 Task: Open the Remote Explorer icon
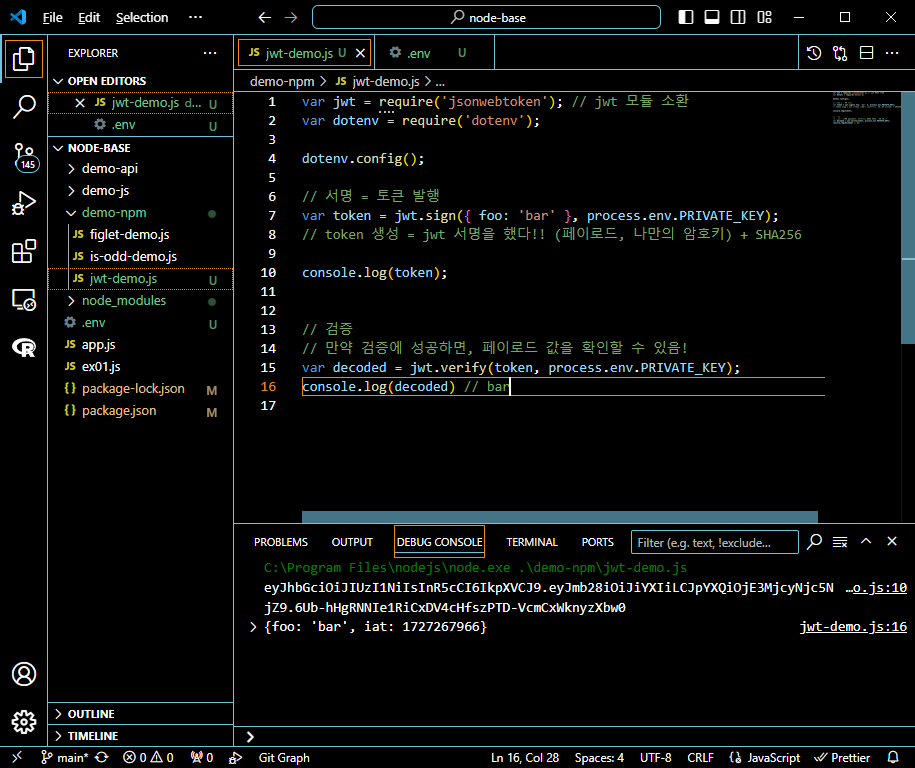pyautogui.click(x=23, y=300)
